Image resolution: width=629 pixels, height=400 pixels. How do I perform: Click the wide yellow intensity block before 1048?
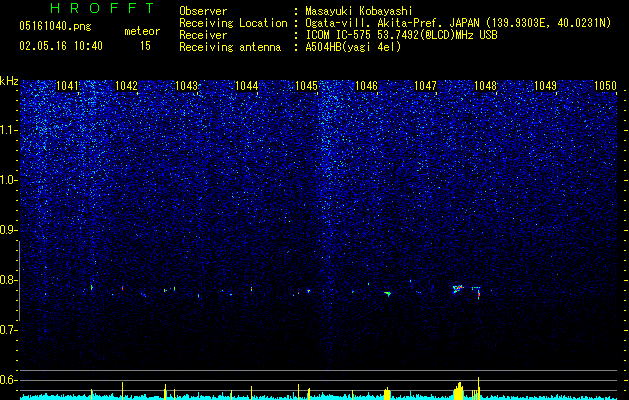[x=459, y=391]
